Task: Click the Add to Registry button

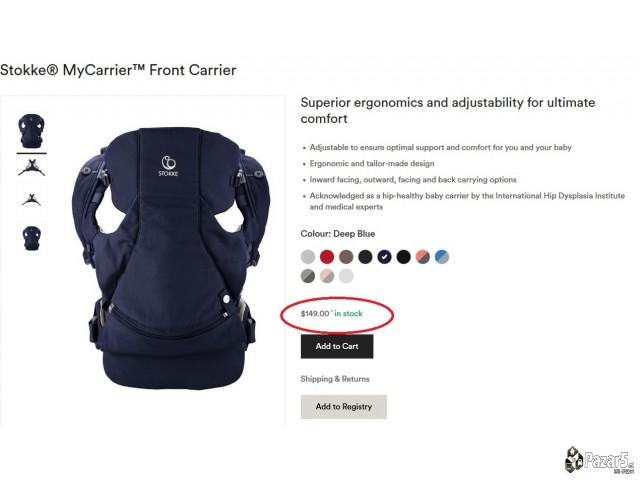Action: coord(344,407)
